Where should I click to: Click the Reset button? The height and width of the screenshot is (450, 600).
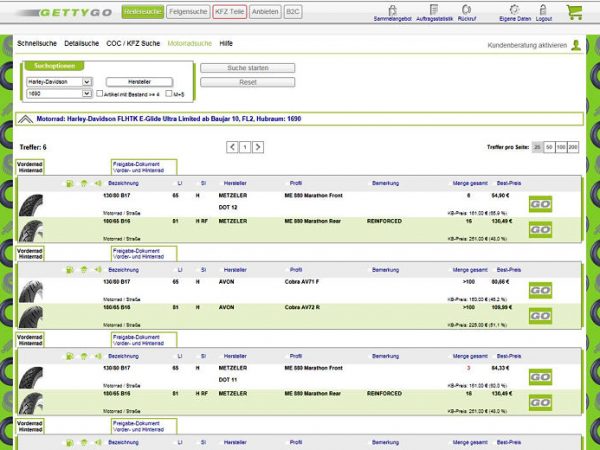coord(248,82)
